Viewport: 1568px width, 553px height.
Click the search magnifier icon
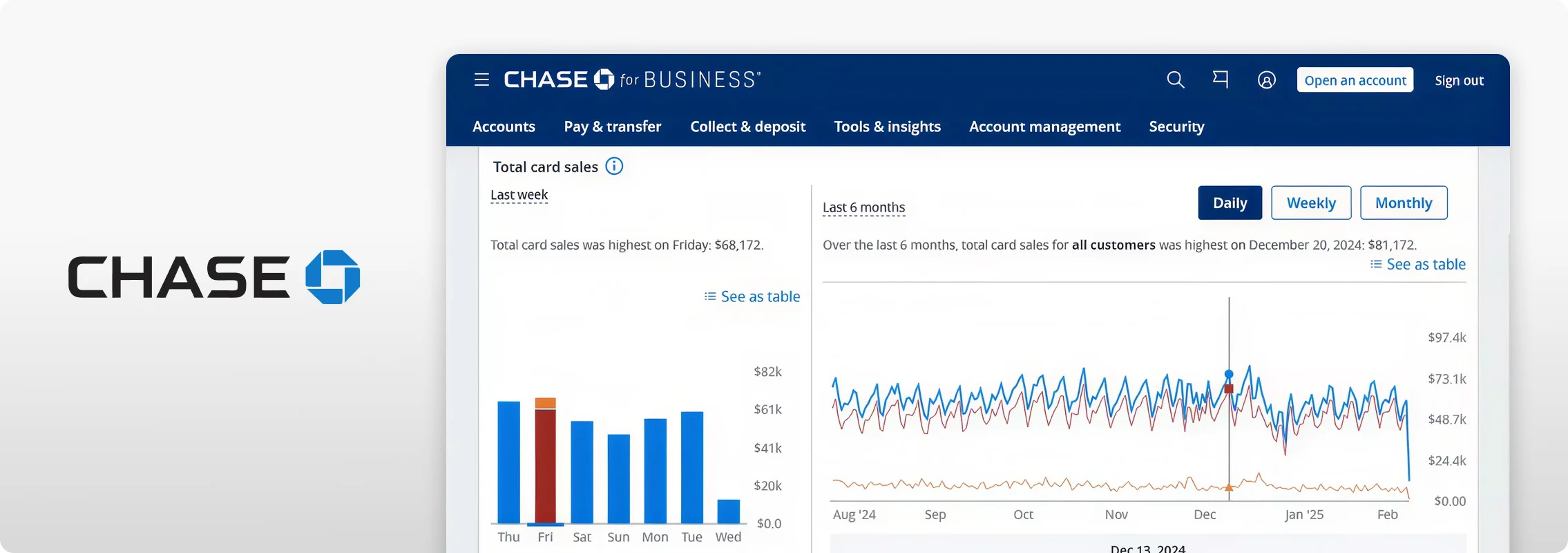[1175, 80]
